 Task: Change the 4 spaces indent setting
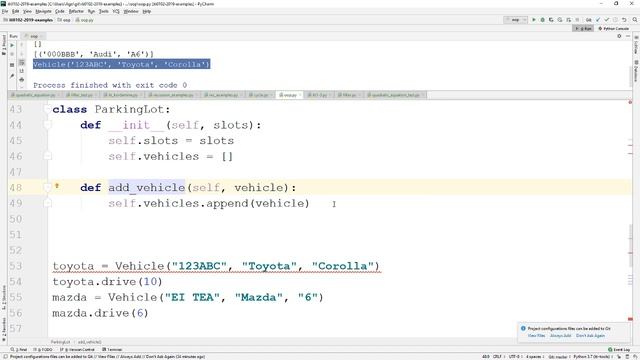tap(534, 357)
